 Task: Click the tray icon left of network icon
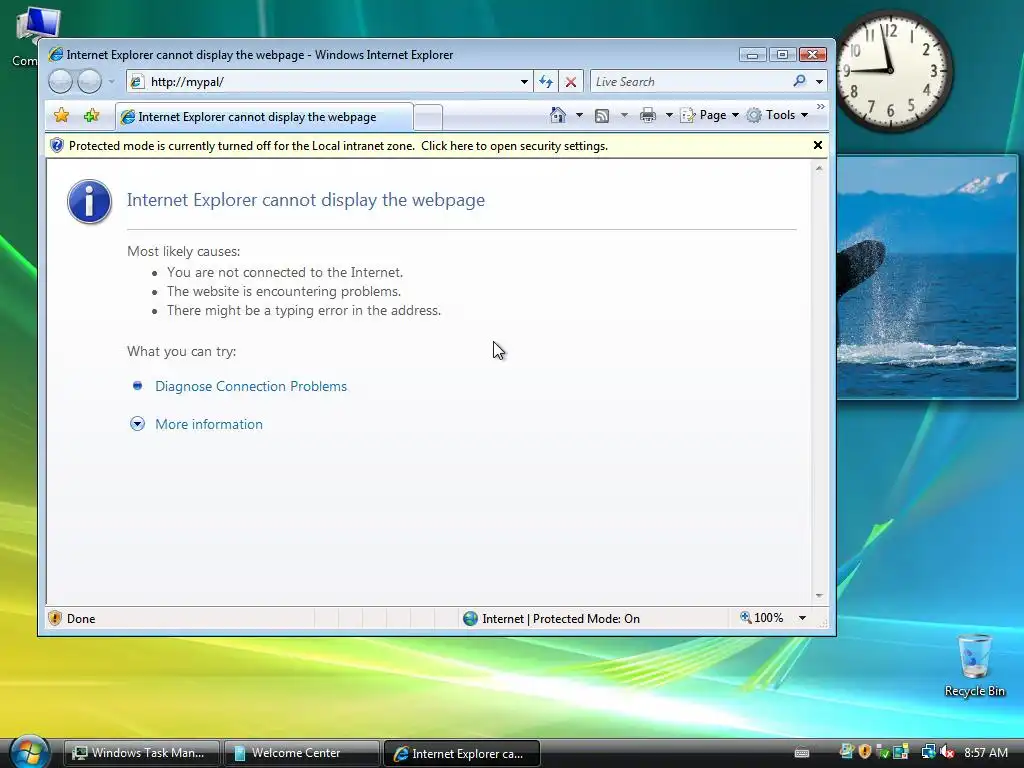tap(901, 752)
